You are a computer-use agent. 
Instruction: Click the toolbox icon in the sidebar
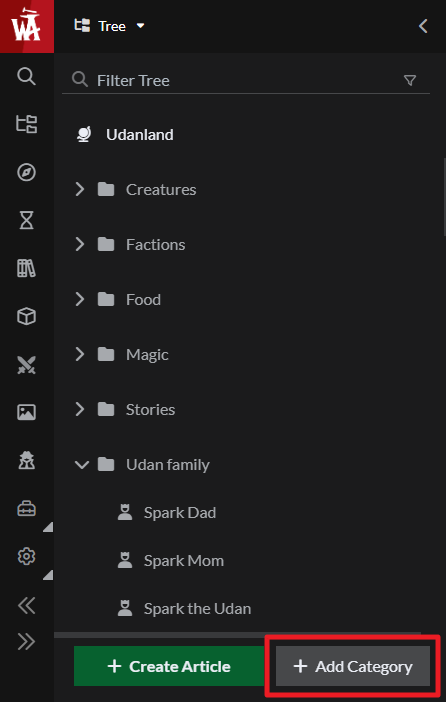click(26, 509)
